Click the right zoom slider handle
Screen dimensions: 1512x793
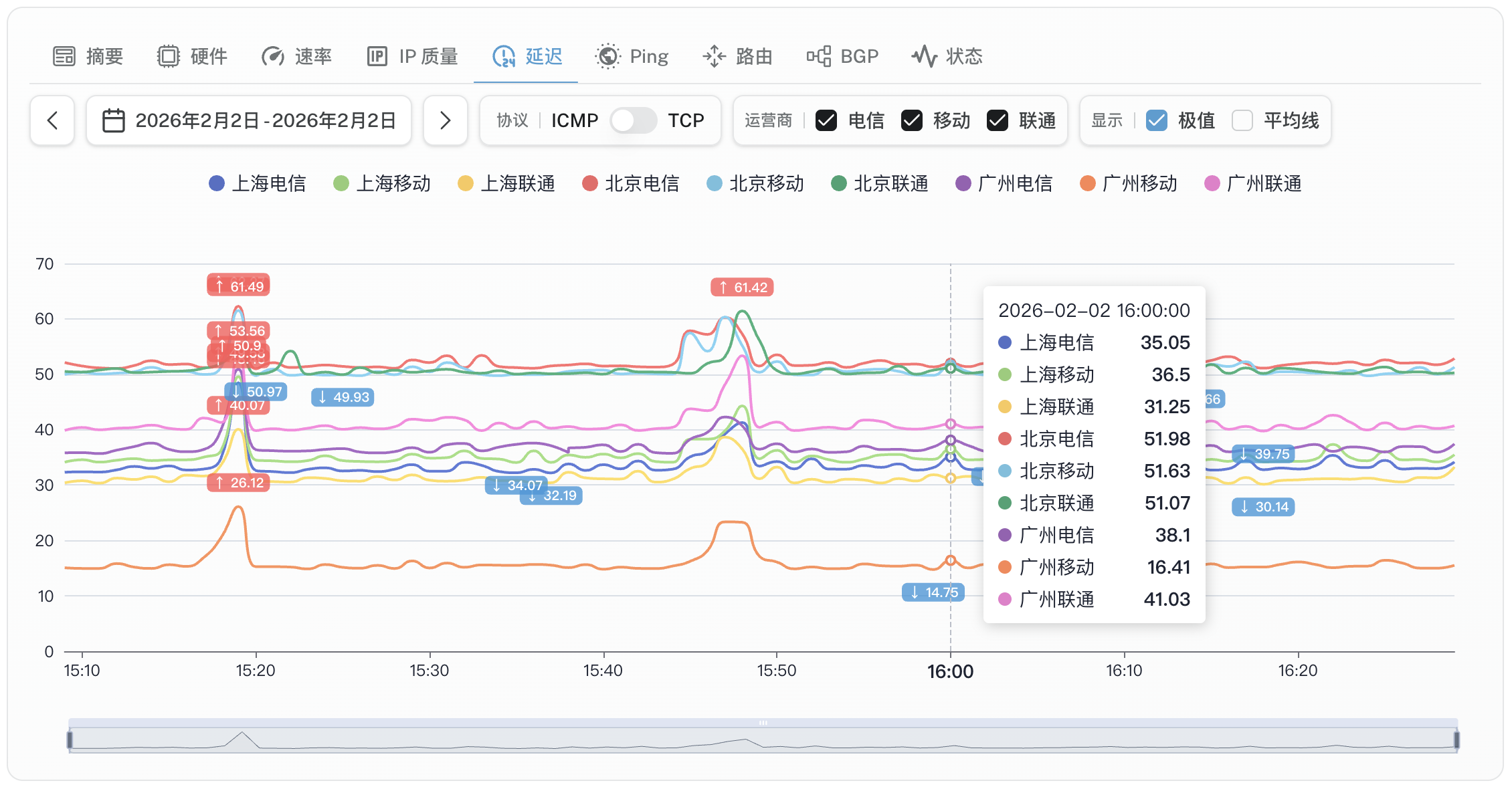coord(1456,740)
